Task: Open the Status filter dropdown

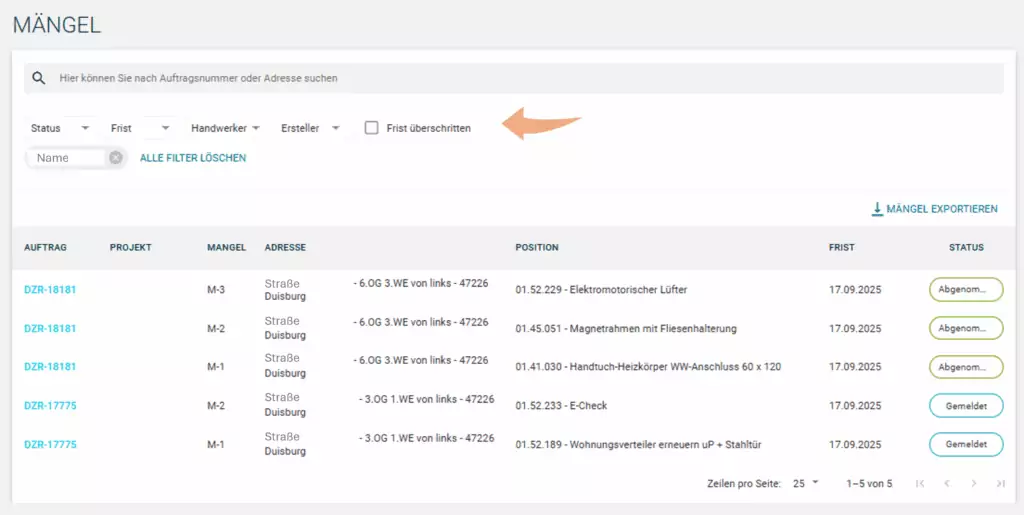Action: (x=60, y=128)
